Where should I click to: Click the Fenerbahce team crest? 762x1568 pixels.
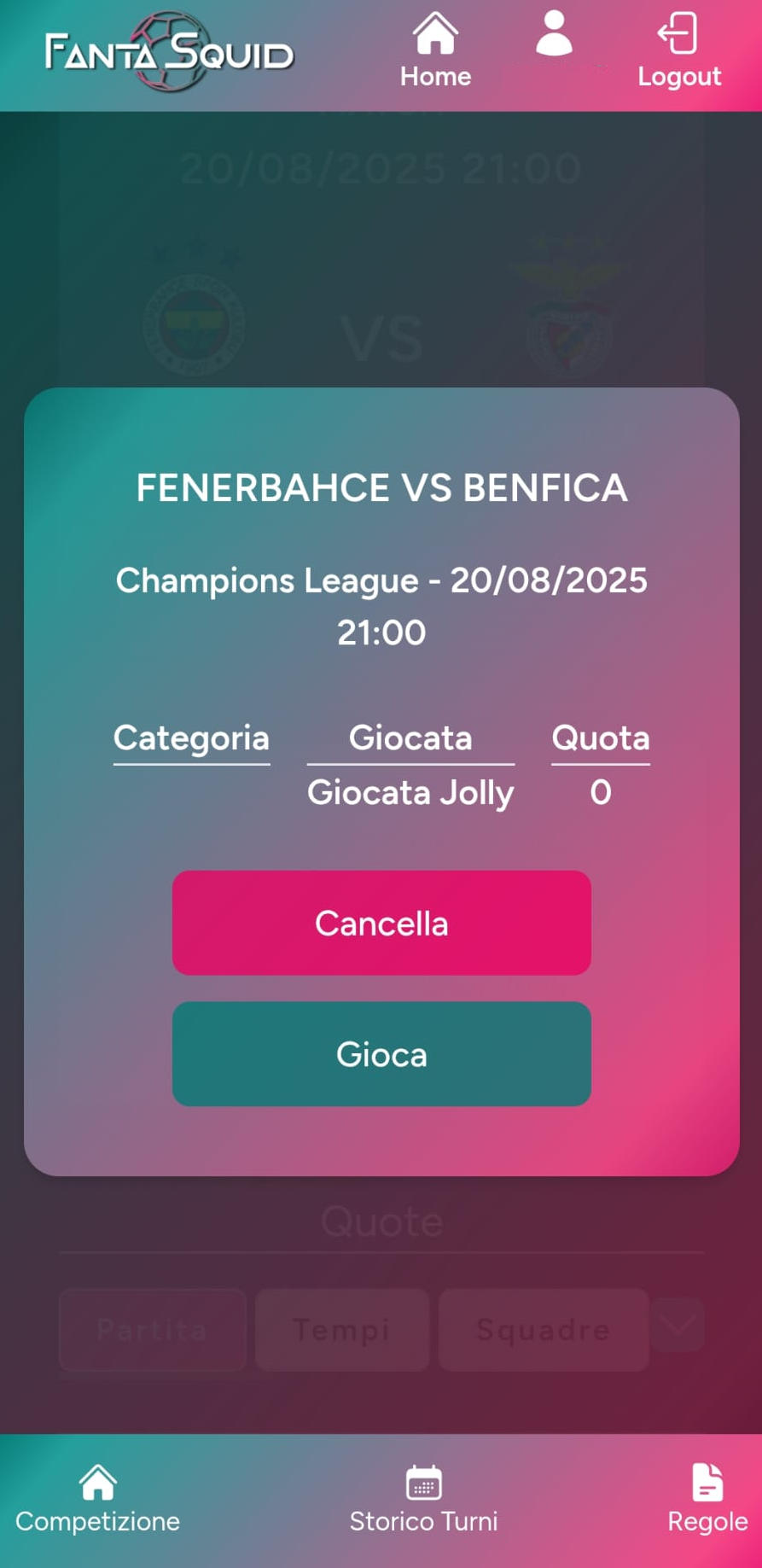coord(194,323)
